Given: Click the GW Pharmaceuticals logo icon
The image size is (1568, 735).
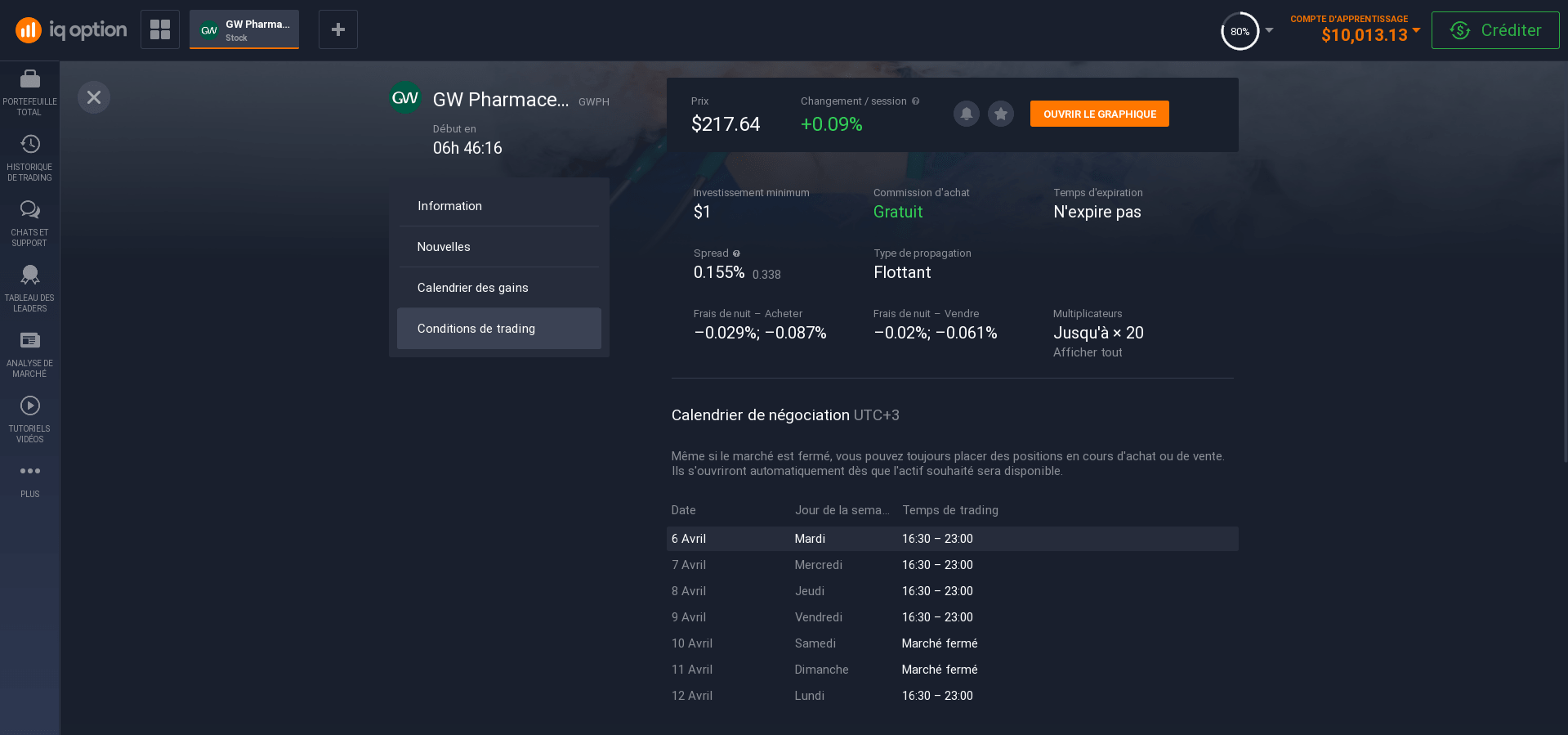Looking at the screenshot, I should pyautogui.click(x=405, y=98).
